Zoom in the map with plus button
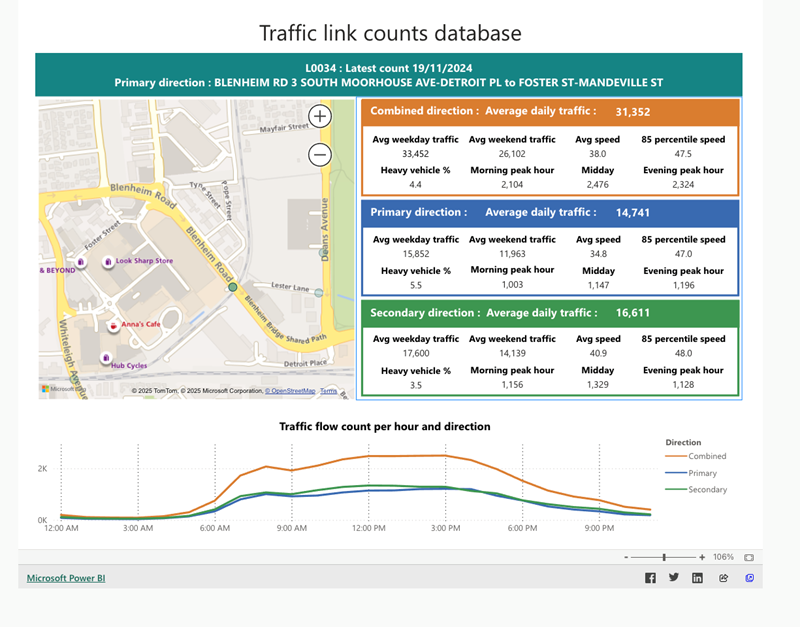Screen dimensions: 800x627 coord(320,116)
